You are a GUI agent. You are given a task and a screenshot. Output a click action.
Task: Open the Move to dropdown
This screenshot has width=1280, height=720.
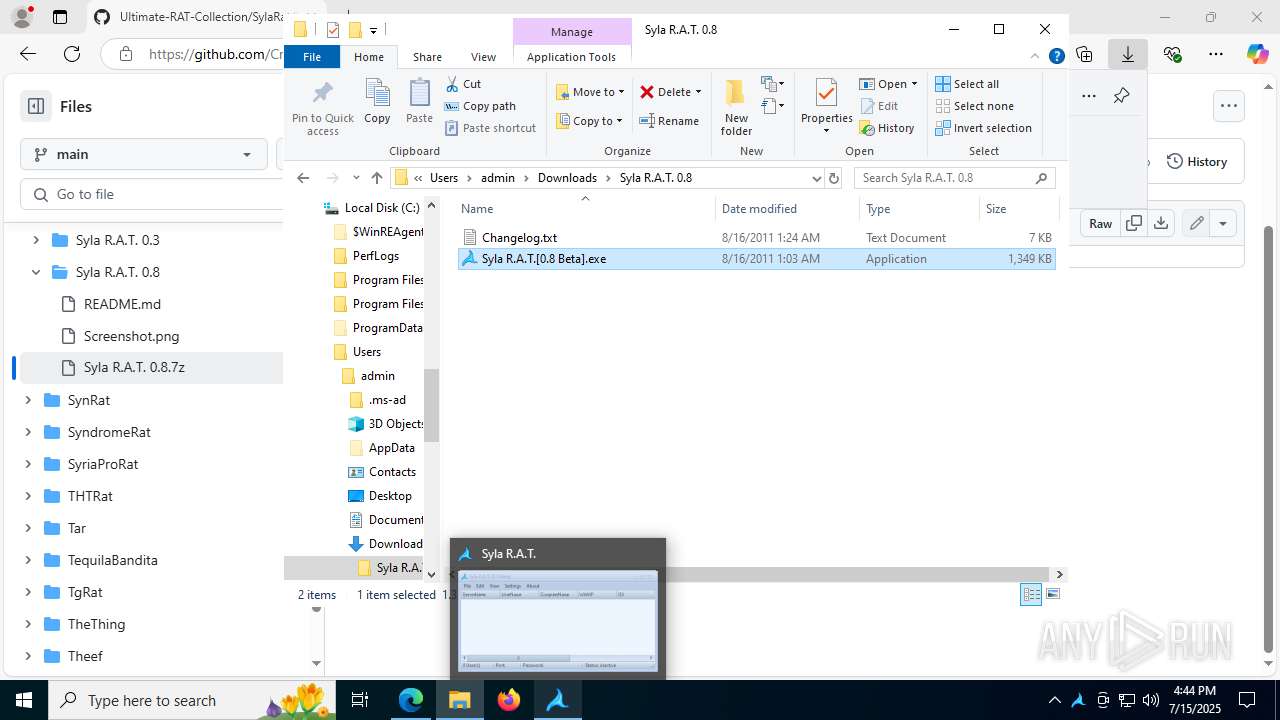[590, 92]
